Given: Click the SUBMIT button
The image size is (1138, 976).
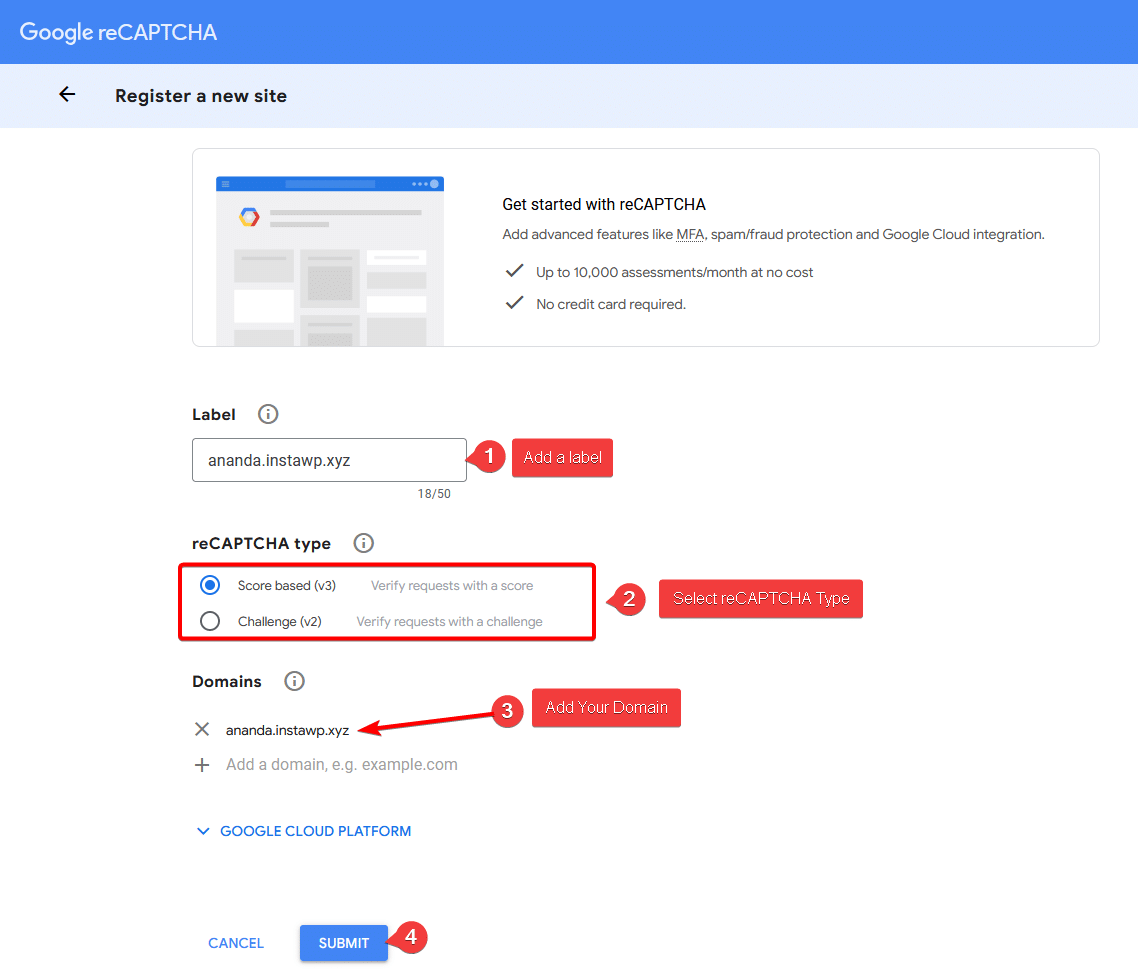Looking at the screenshot, I should [343, 943].
